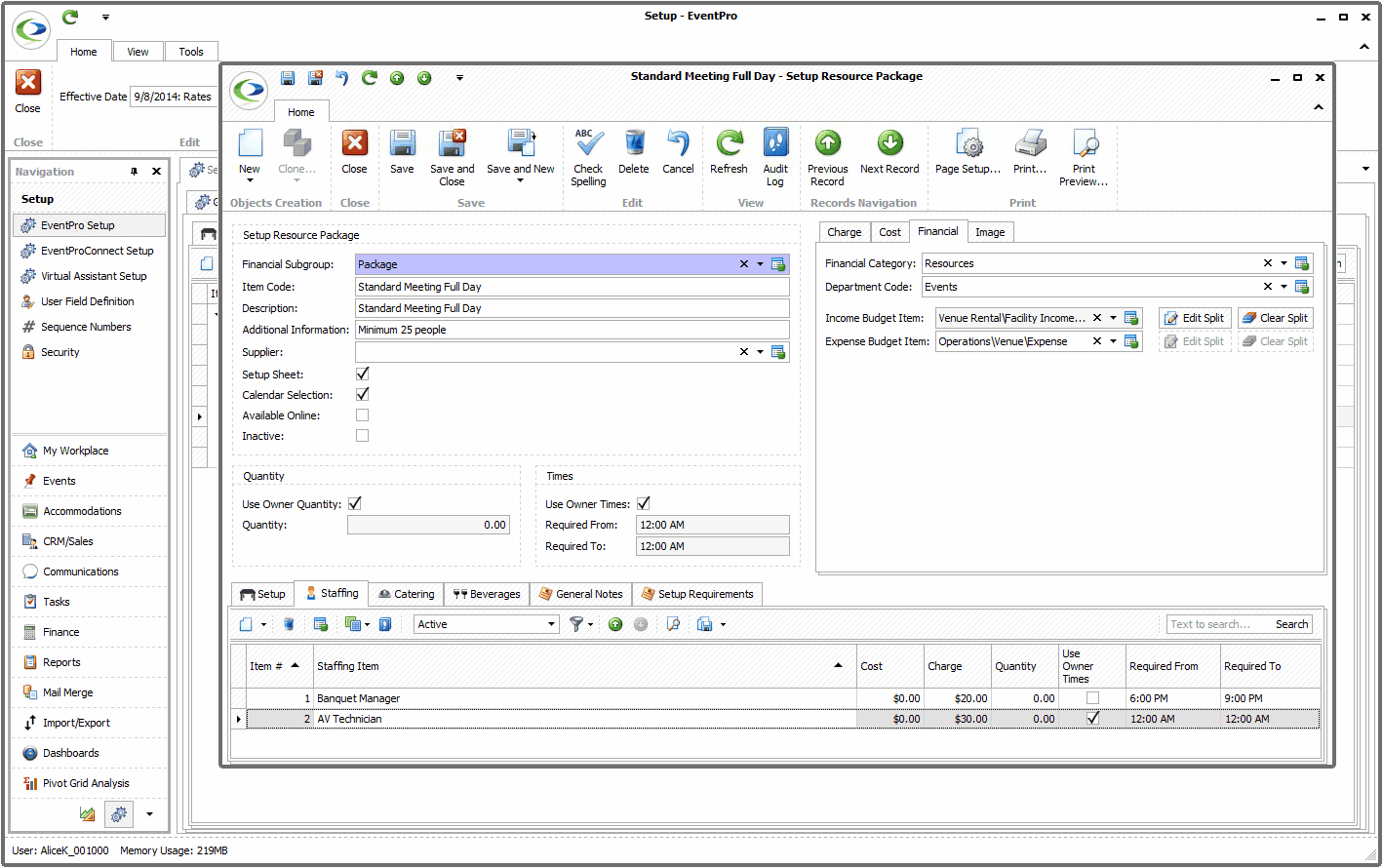The height and width of the screenshot is (868, 1383).
Task: Click trash delete icon in Staffing toolbar
Action: click(x=289, y=624)
